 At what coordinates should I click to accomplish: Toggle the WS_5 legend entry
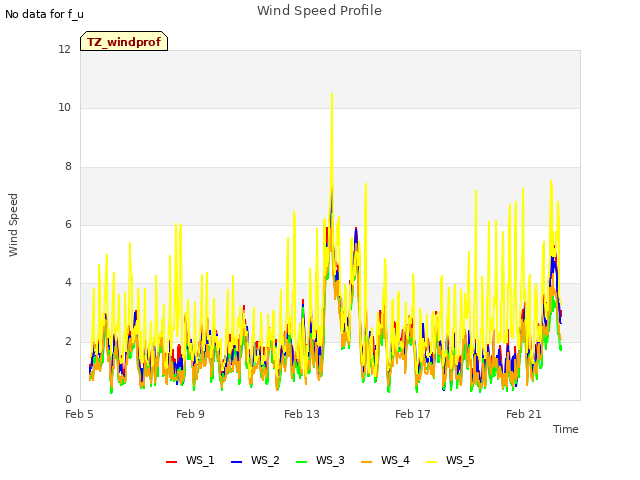[450, 460]
